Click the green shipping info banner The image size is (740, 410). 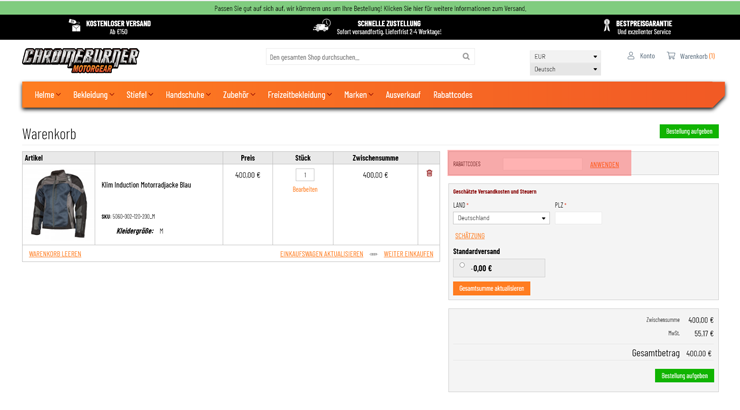point(370,8)
